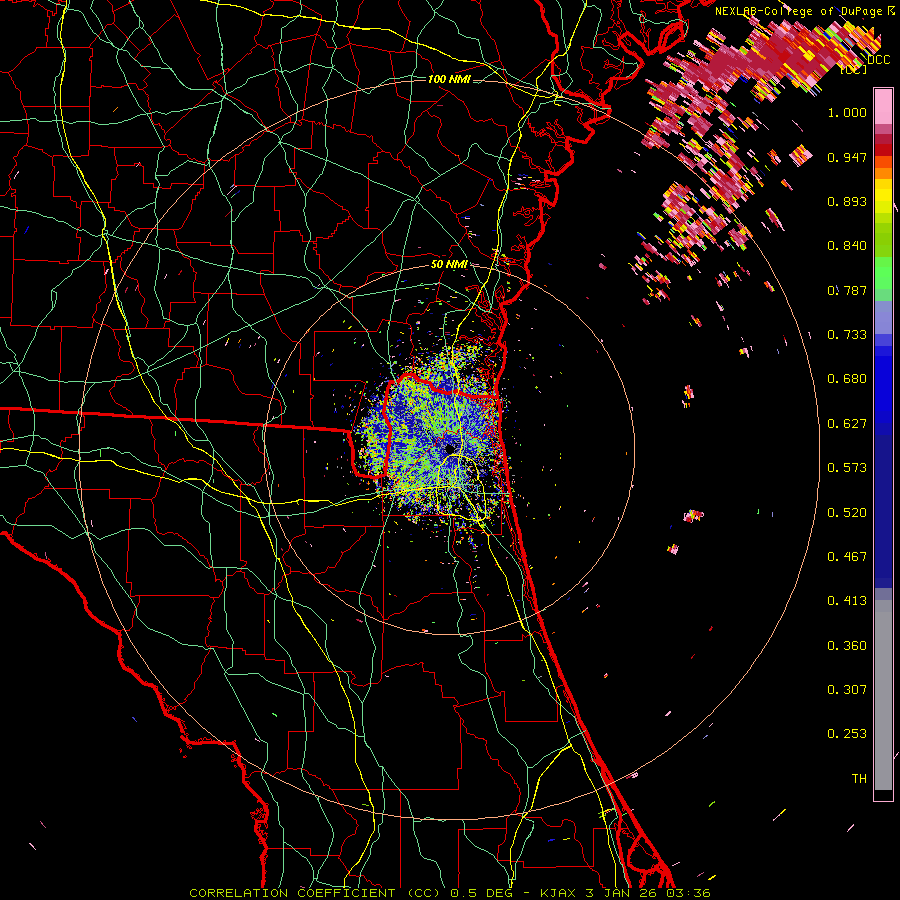
Task: Click the 0.680 scale value
Action: (x=847, y=379)
